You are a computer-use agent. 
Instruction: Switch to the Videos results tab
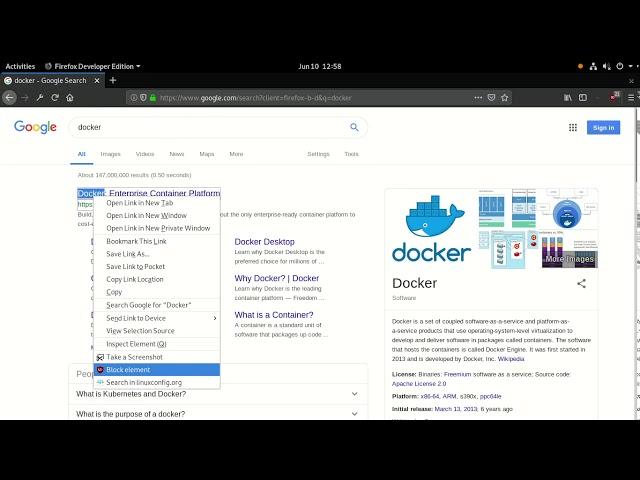[x=145, y=154]
